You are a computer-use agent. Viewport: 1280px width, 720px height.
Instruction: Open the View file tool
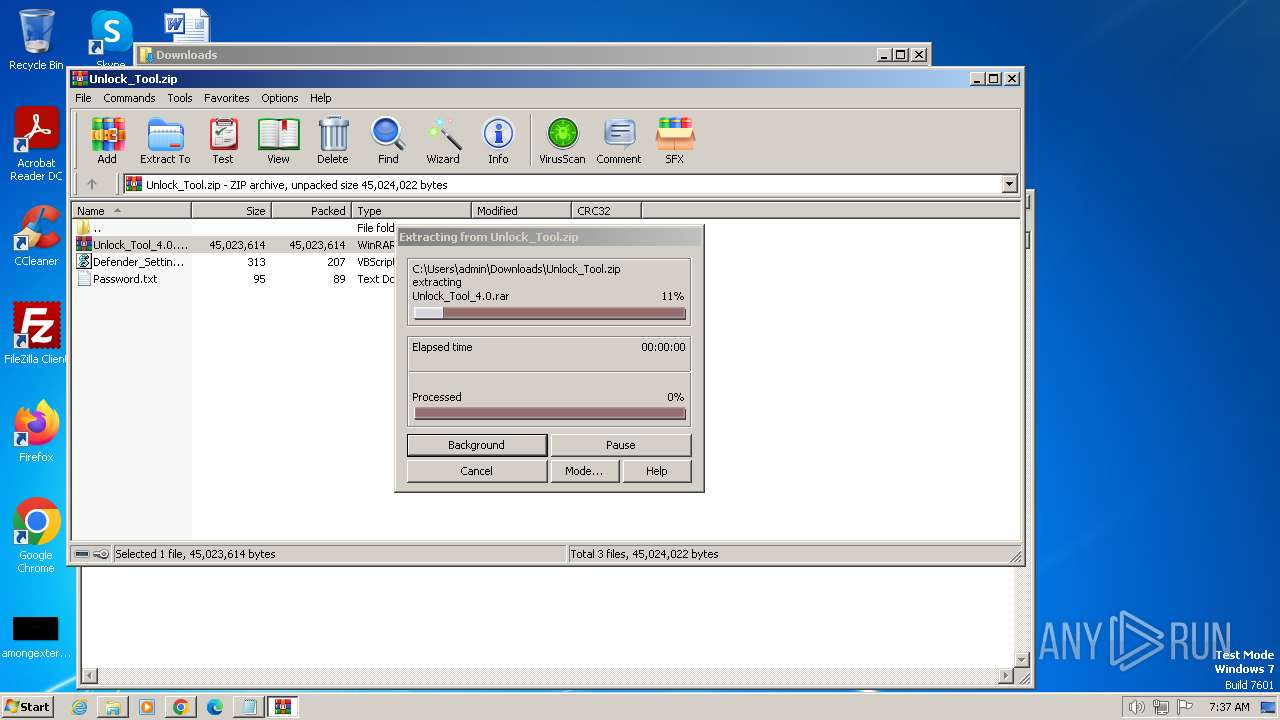(x=278, y=141)
